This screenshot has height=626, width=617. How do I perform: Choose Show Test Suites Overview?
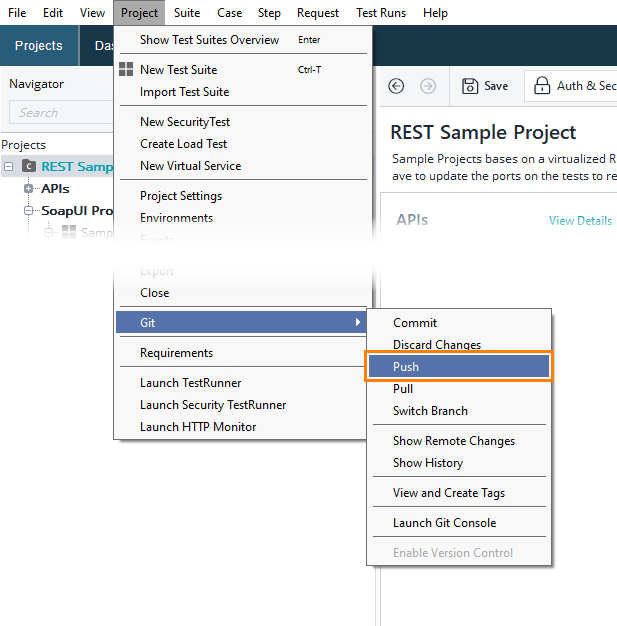point(242,40)
